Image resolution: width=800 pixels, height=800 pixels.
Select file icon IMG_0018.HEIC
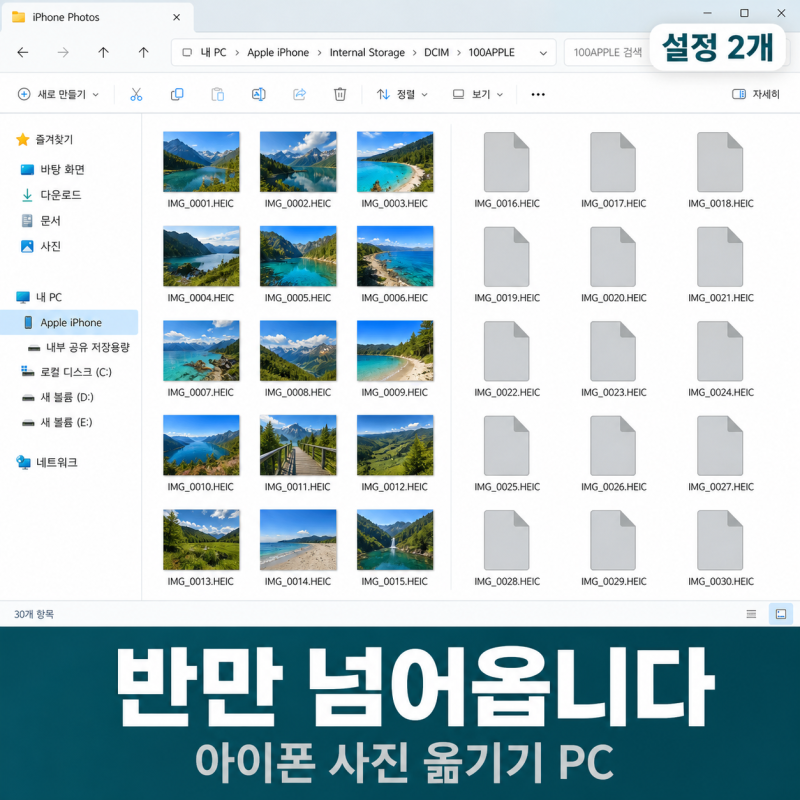[720, 162]
